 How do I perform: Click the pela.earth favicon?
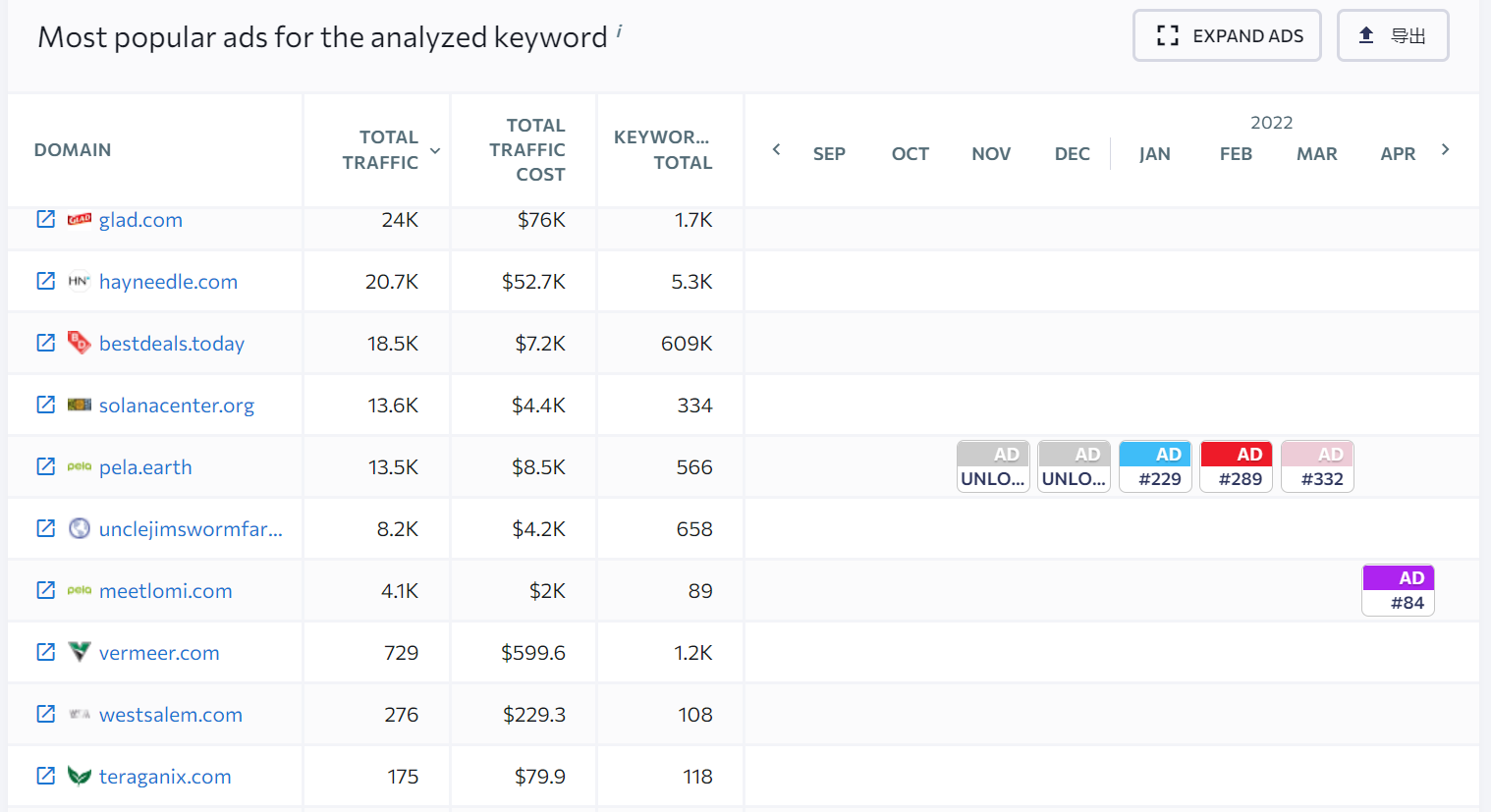[x=80, y=466]
